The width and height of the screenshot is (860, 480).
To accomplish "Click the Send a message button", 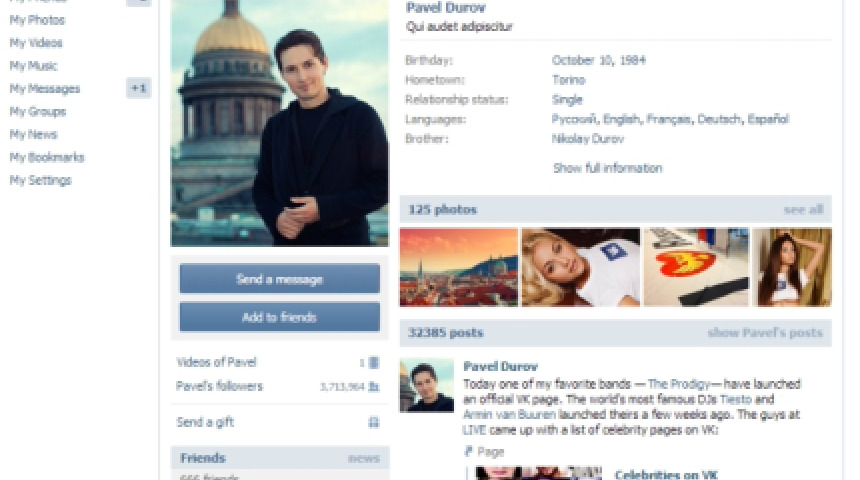I will pyautogui.click(x=280, y=279).
